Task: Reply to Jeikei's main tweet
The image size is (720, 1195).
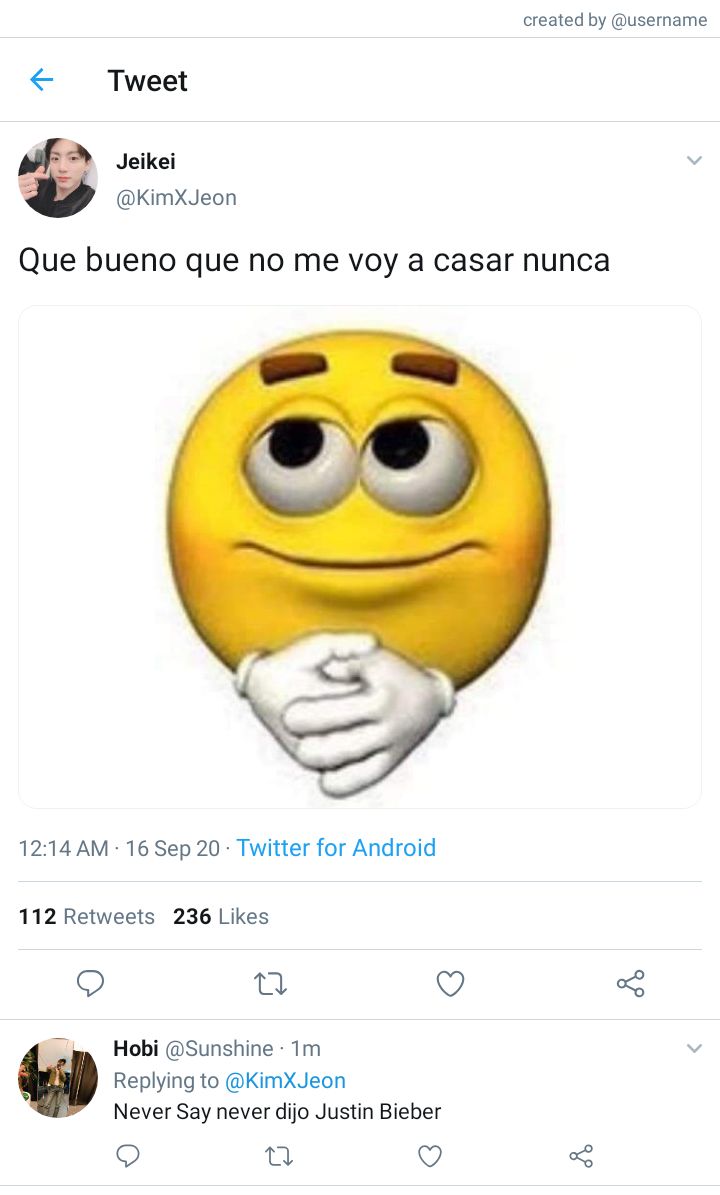Action: [x=91, y=983]
